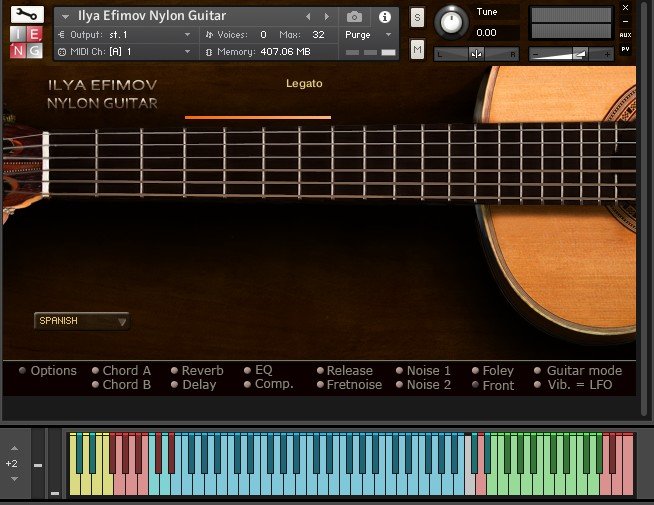Image resolution: width=654 pixels, height=505 pixels.
Task: Toggle the PV performance view button
Action: click(x=625, y=49)
